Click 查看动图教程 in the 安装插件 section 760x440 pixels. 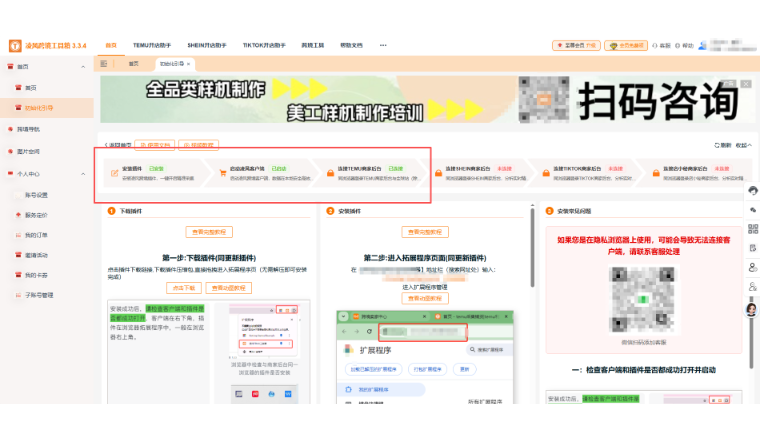tap(425, 299)
